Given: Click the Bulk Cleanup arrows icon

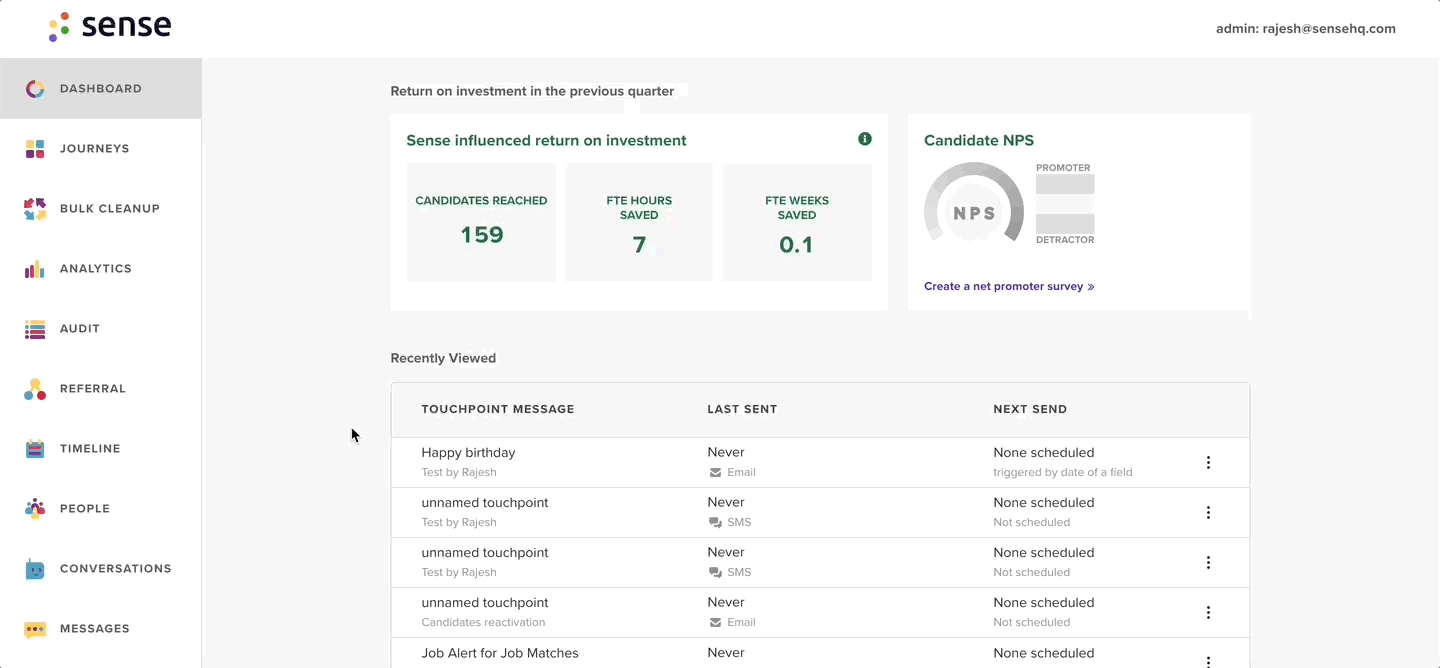Looking at the screenshot, I should (x=35, y=209).
